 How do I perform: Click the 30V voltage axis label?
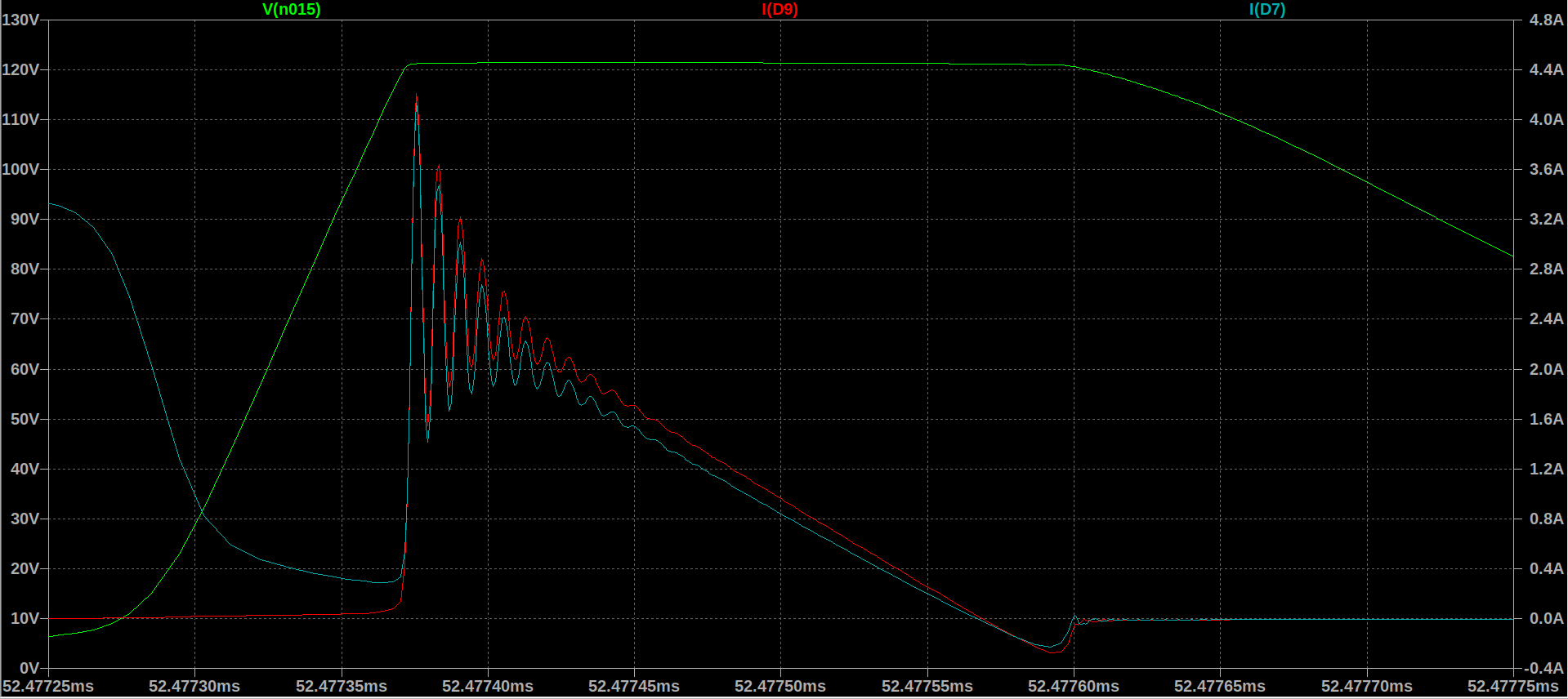25,519
